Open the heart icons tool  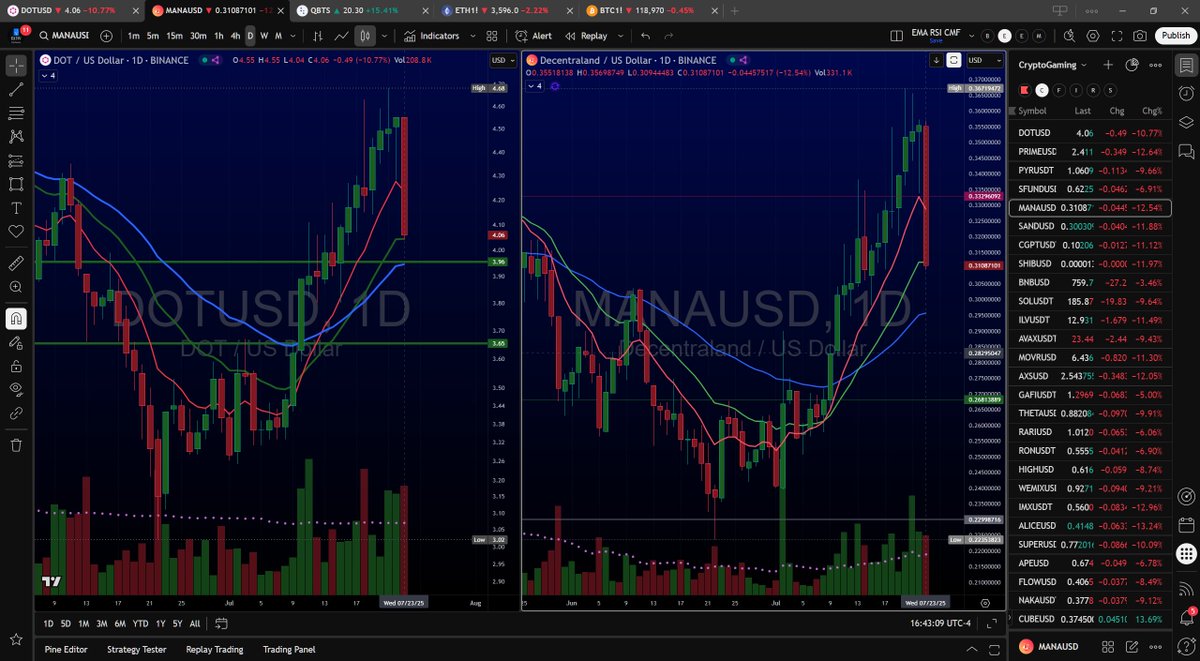click(16, 232)
